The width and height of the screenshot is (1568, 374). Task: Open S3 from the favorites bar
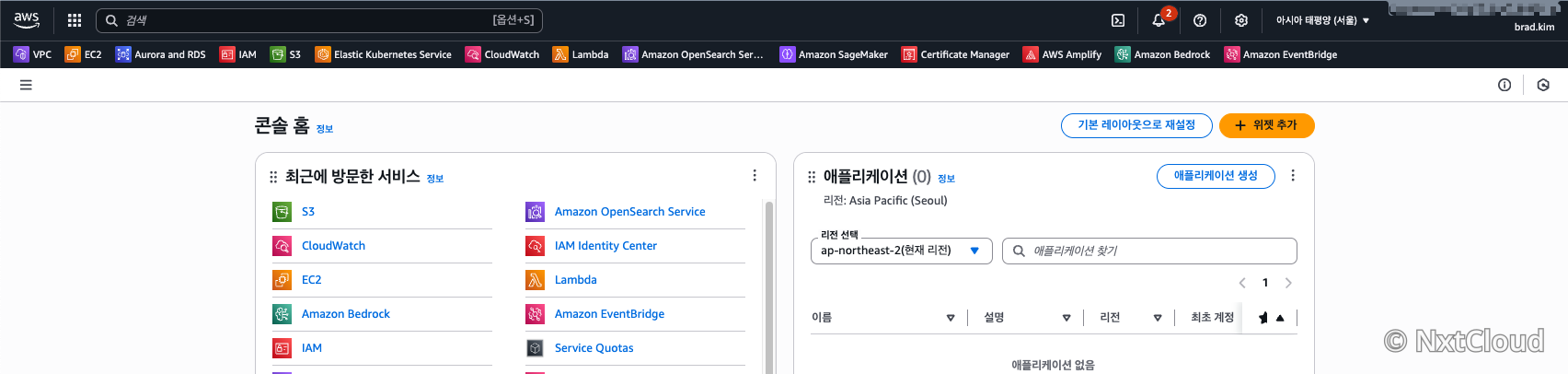click(285, 54)
